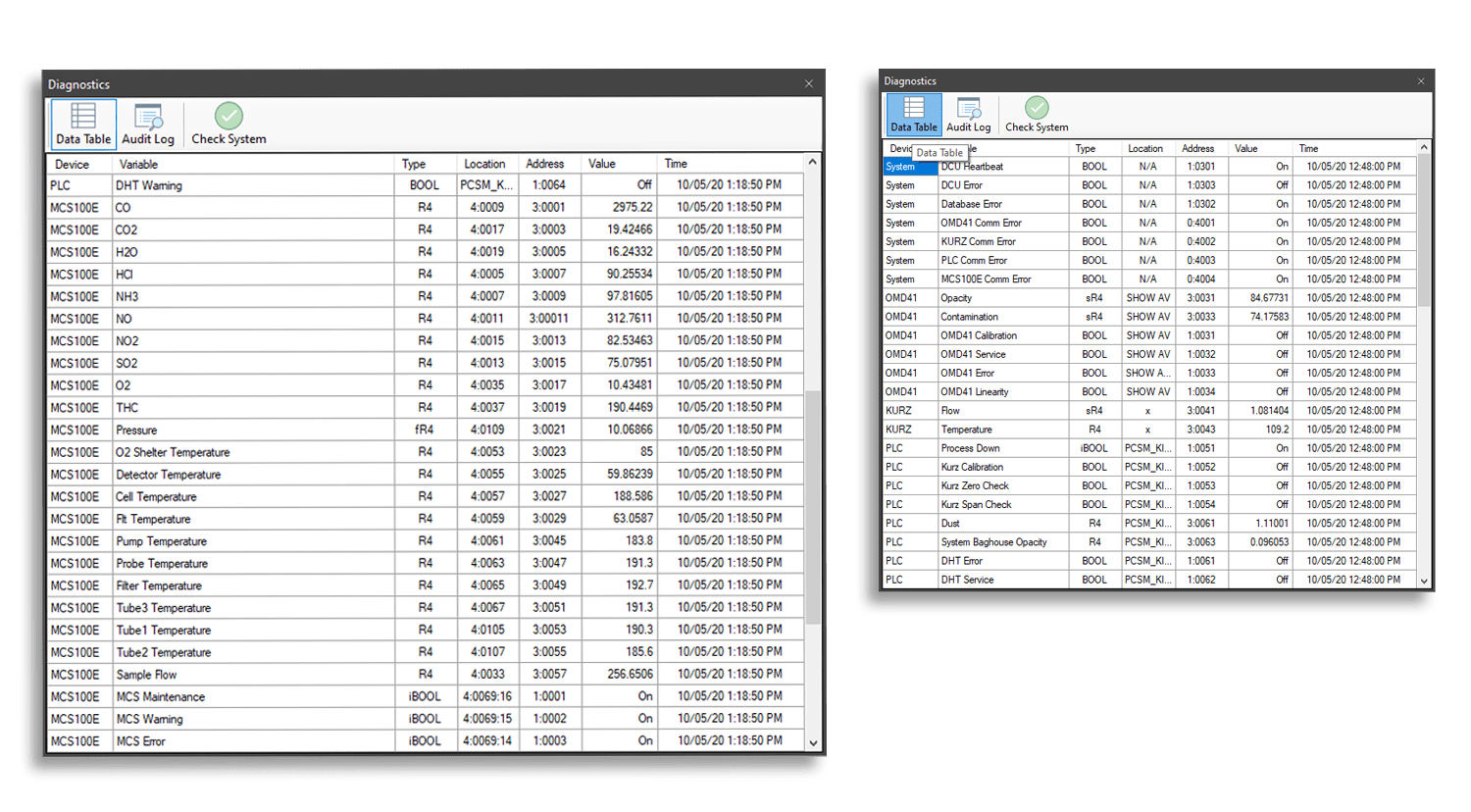The width and height of the screenshot is (1471, 812).
Task: Select the NH3 variable cell
Action: tap(253, 296)
